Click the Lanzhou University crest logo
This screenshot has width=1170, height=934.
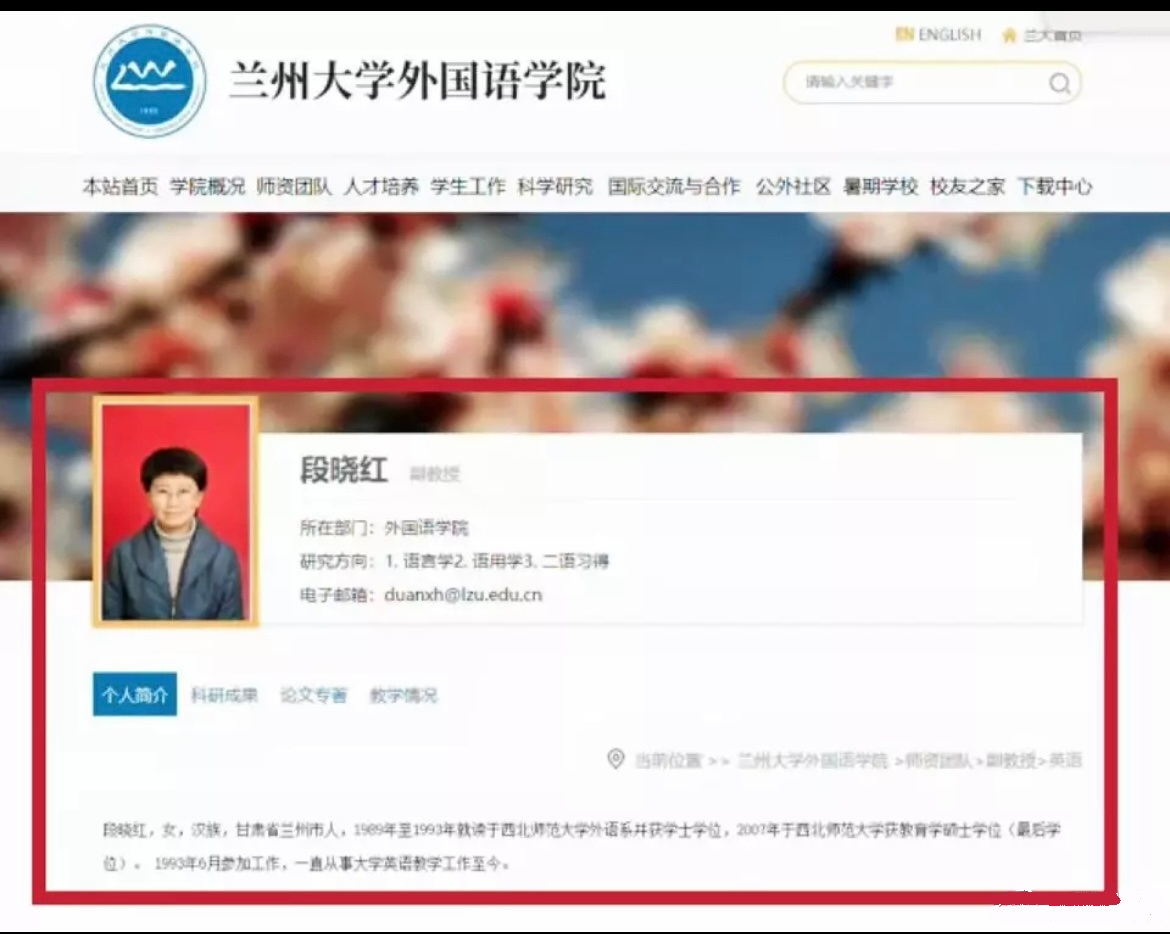tap(149, 85)
